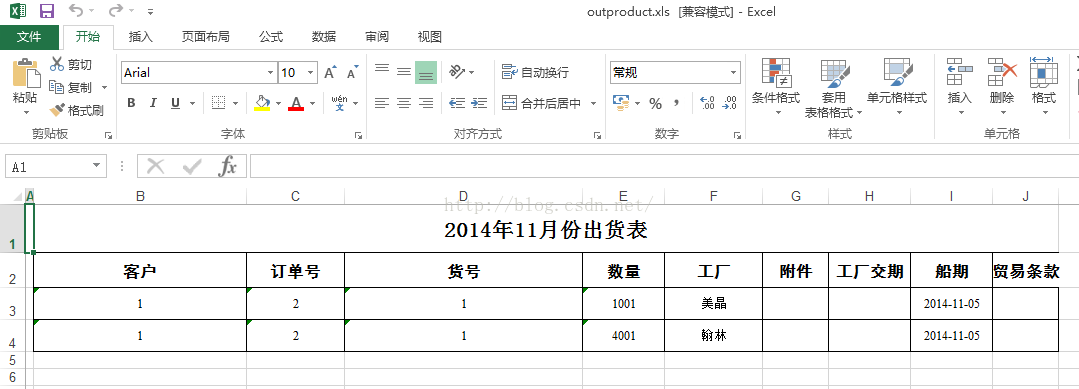Image resolution: width=1079 pixels, height=389 pixels.
Task: Open Font dialog launcher in 字体 group
Action: pos(358,136)
